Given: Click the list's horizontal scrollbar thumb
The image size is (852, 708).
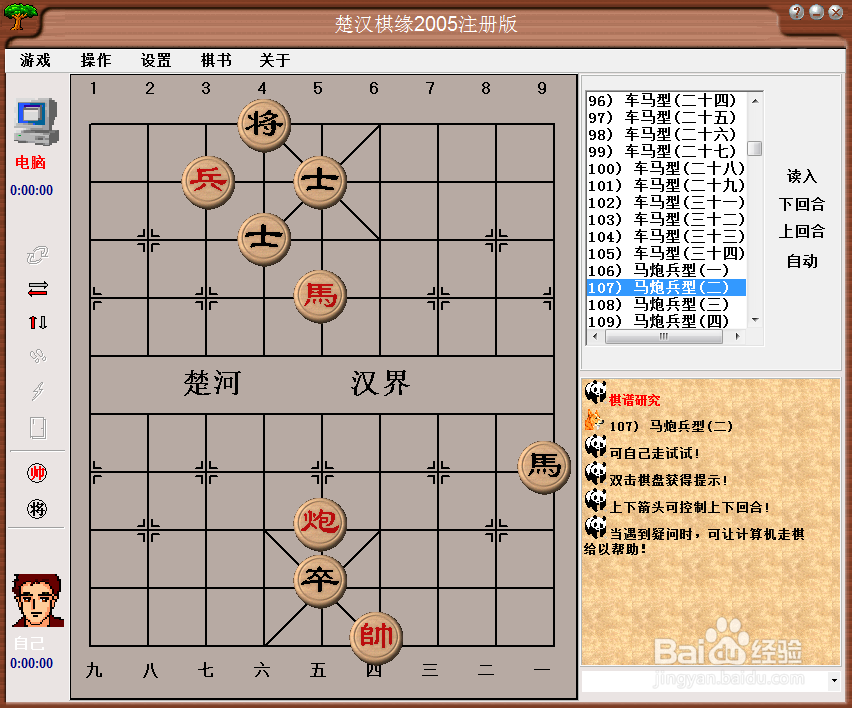Looking at the screenshot, I should pyautogui.click(x=663, y=336).
